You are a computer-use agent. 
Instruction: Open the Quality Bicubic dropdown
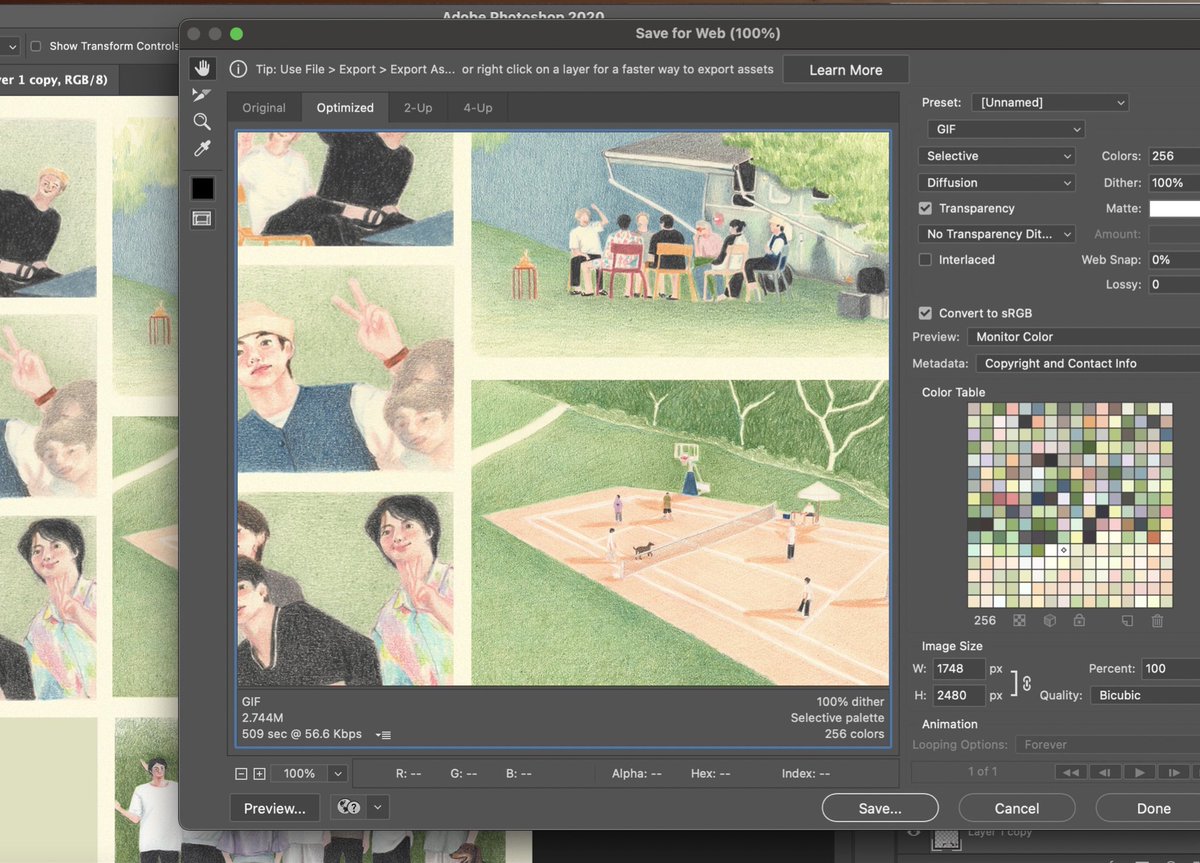(x=1145, y=695)
